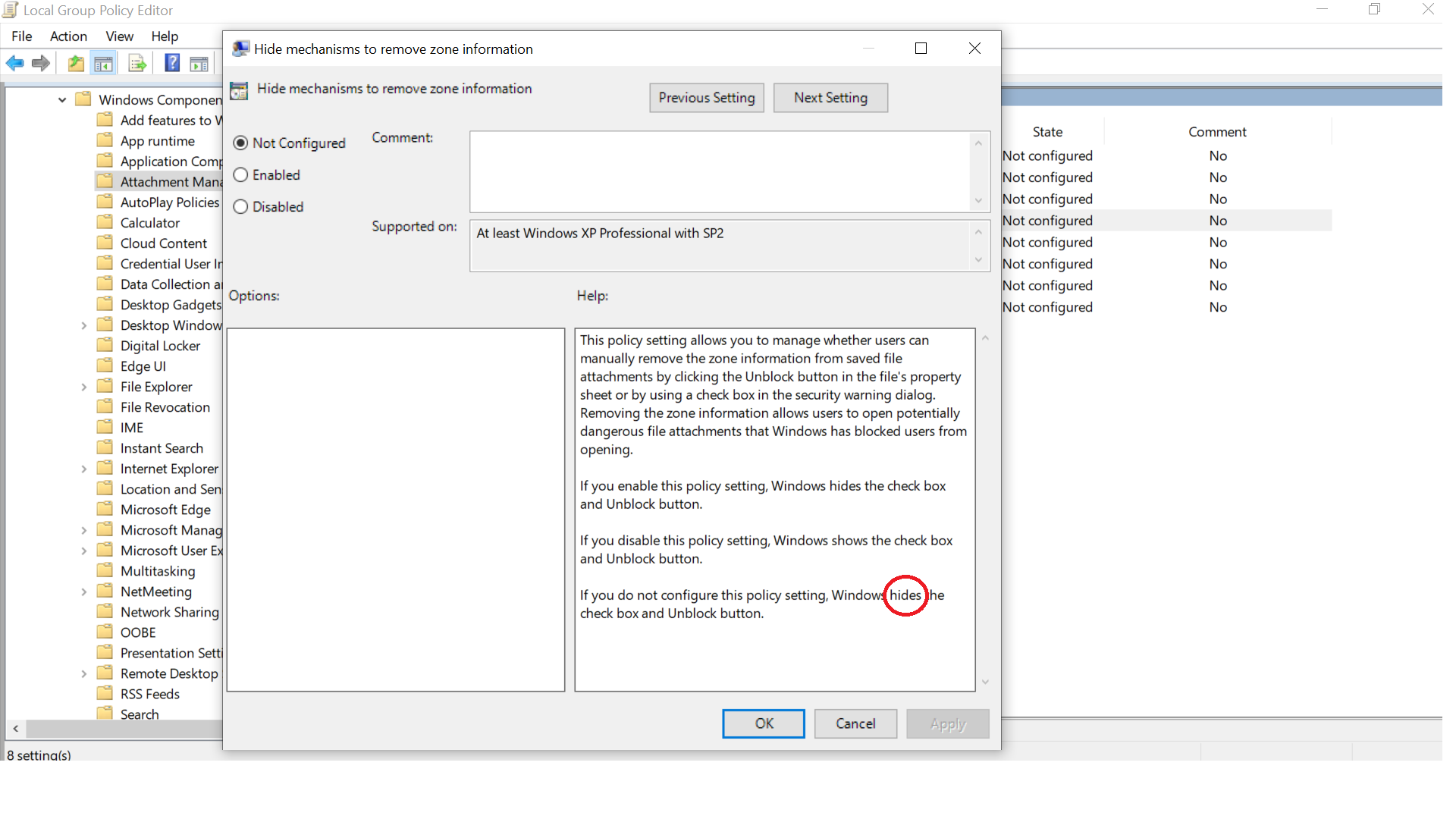Expand the NetMeeting tree node

(x=84, y=591)
